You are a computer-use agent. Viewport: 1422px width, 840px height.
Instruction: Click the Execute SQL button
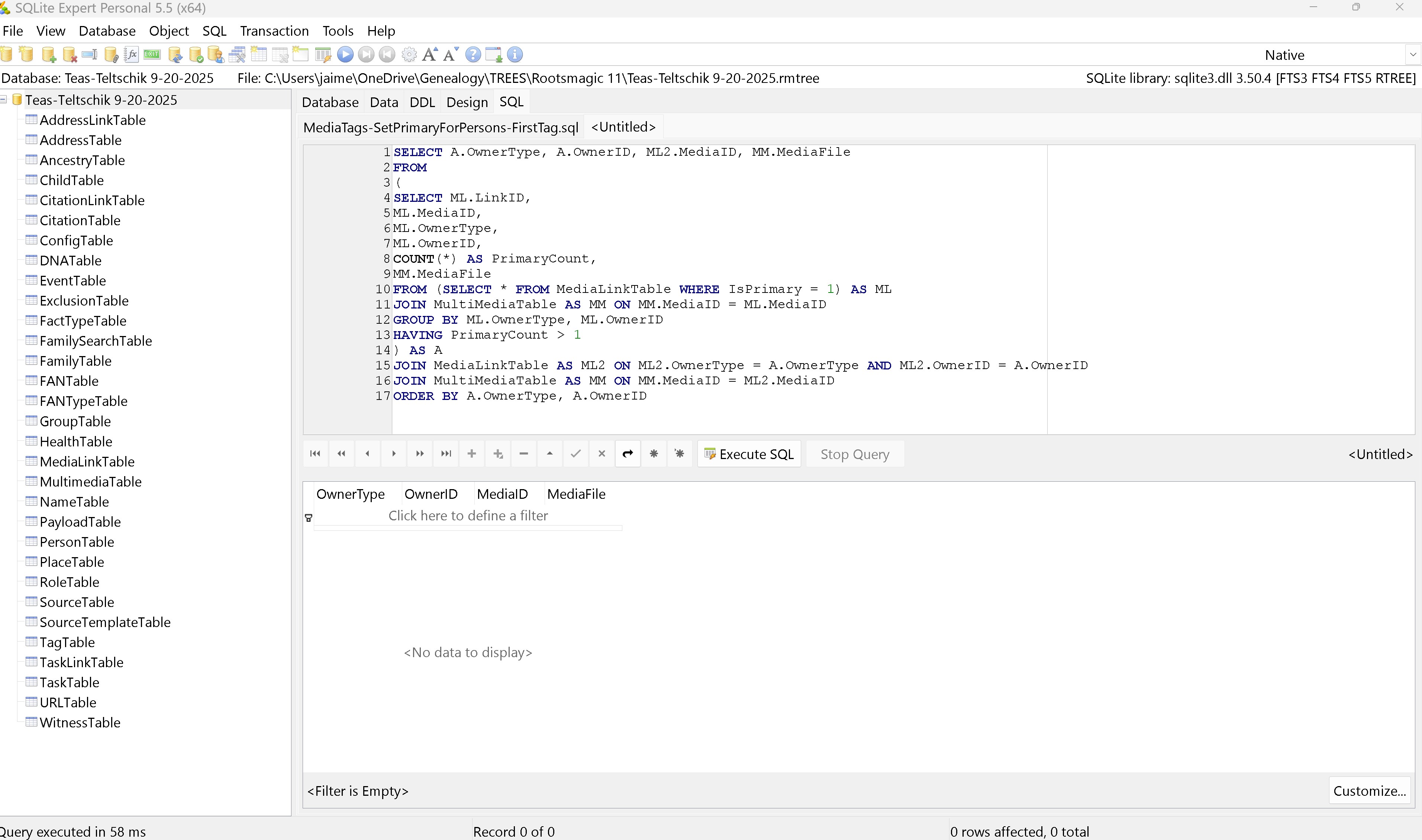click(749, 455)
